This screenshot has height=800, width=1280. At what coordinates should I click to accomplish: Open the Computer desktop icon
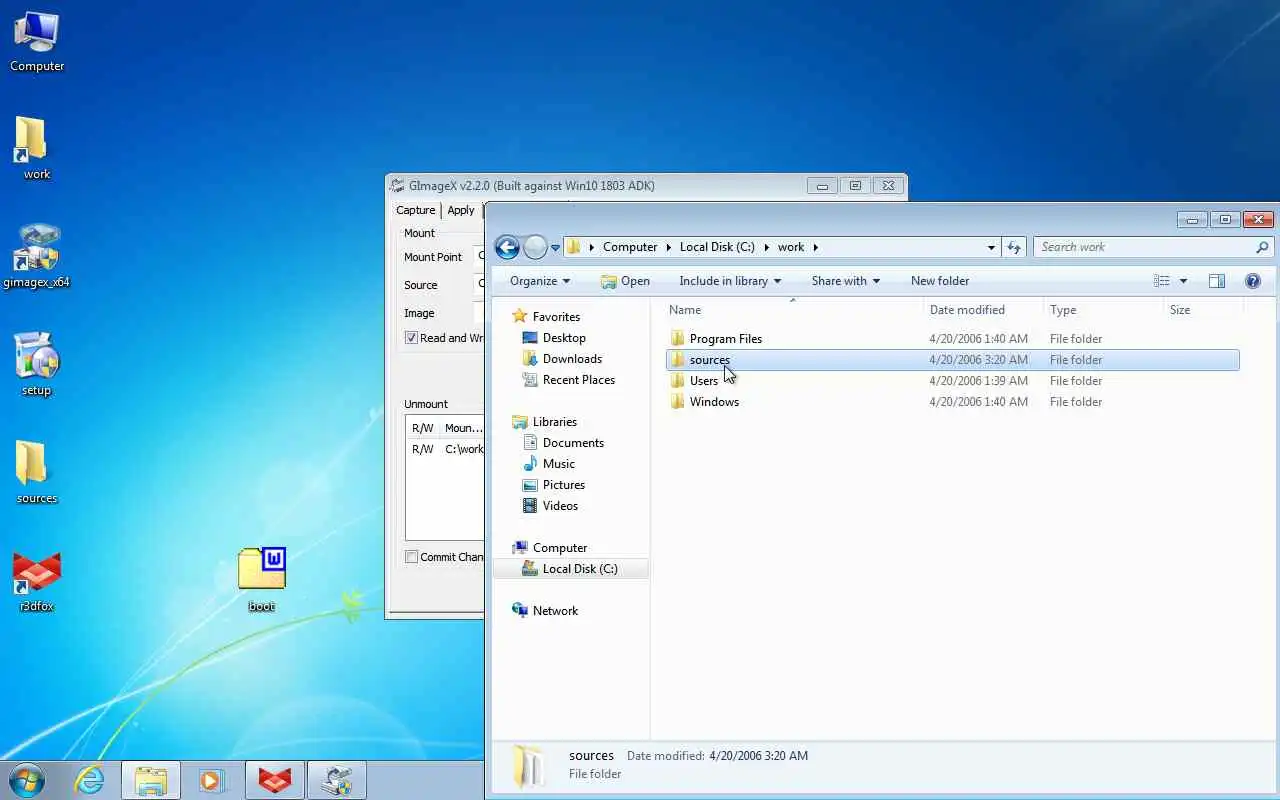tap(37, 42)
